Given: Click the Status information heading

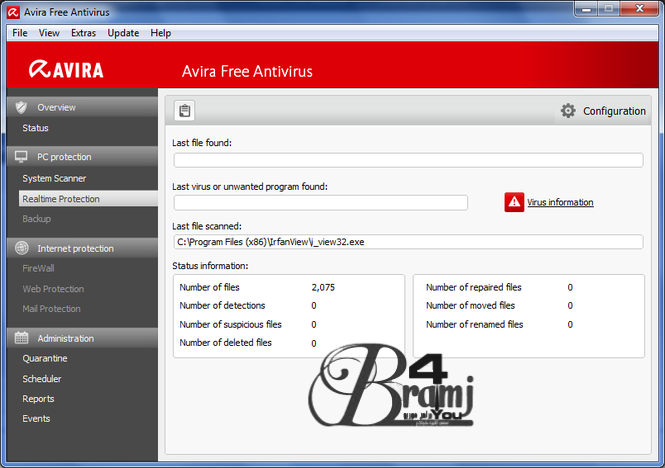Looking at the screenshot, I should [x=210, y=266].
